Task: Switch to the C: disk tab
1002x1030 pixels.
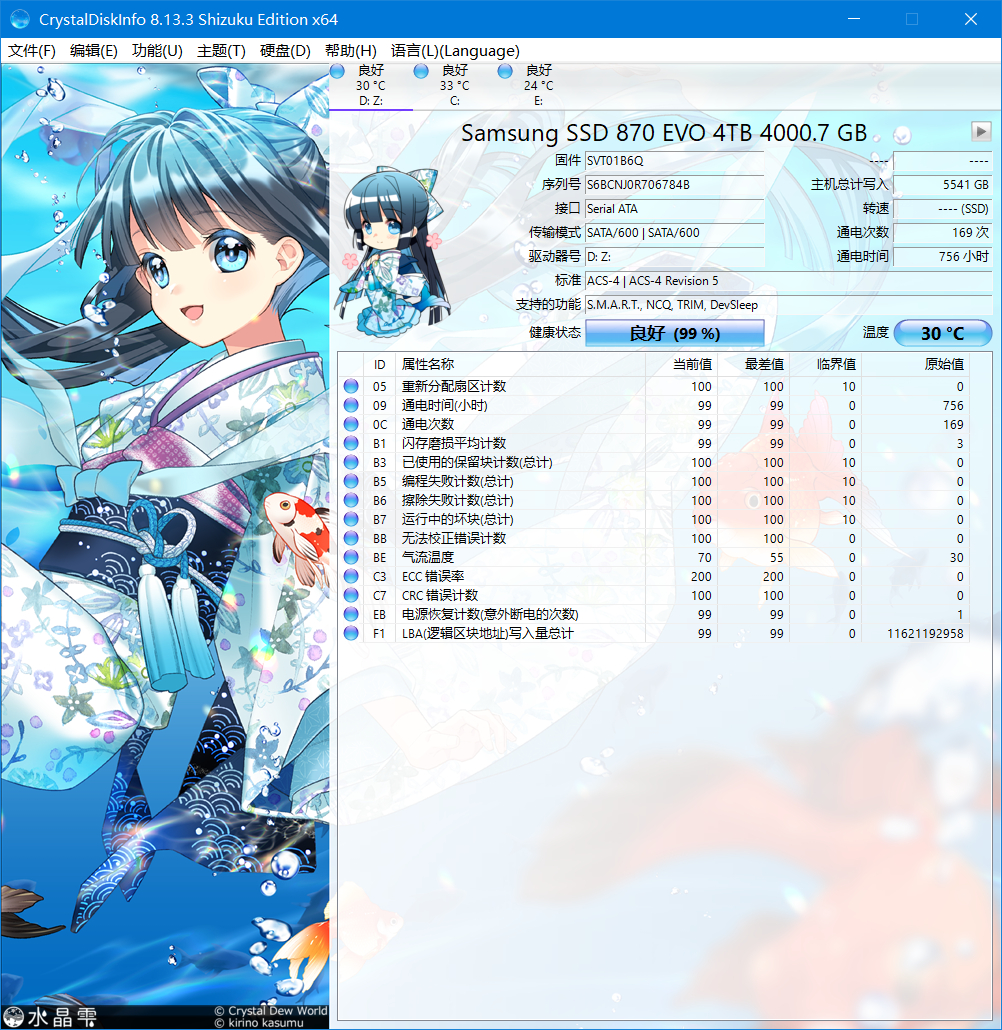Action: tap(455, 85)
